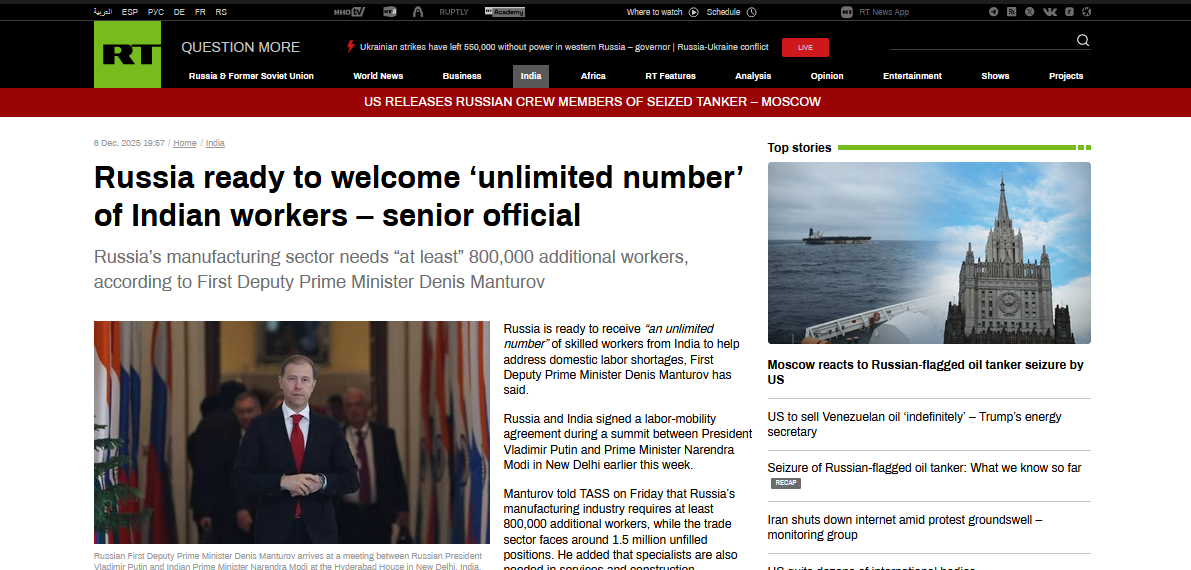Open Opinion section
This screenshot has width=1191, height=570.
(827, 76)
